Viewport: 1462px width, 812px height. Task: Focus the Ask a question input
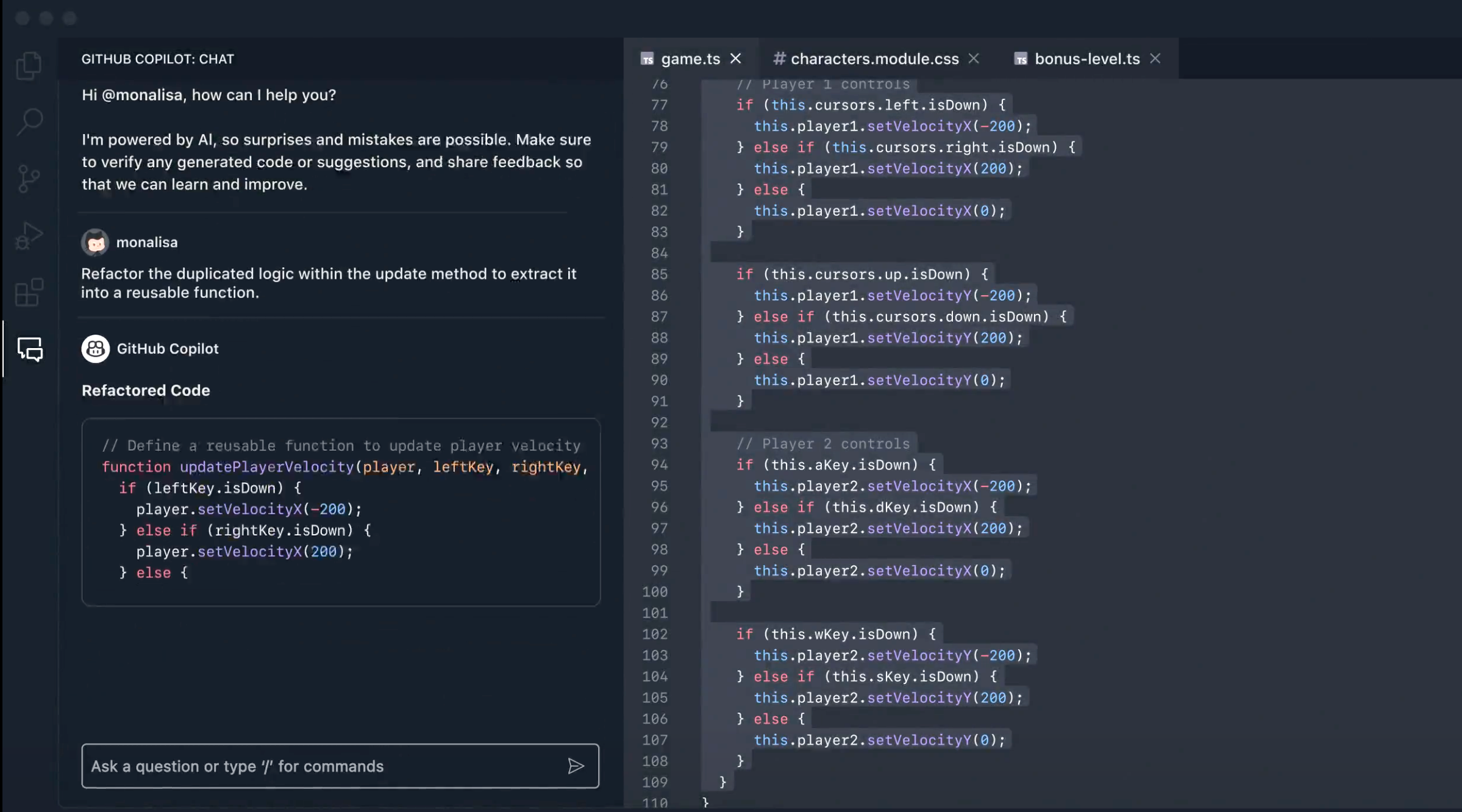pos(323,766)
